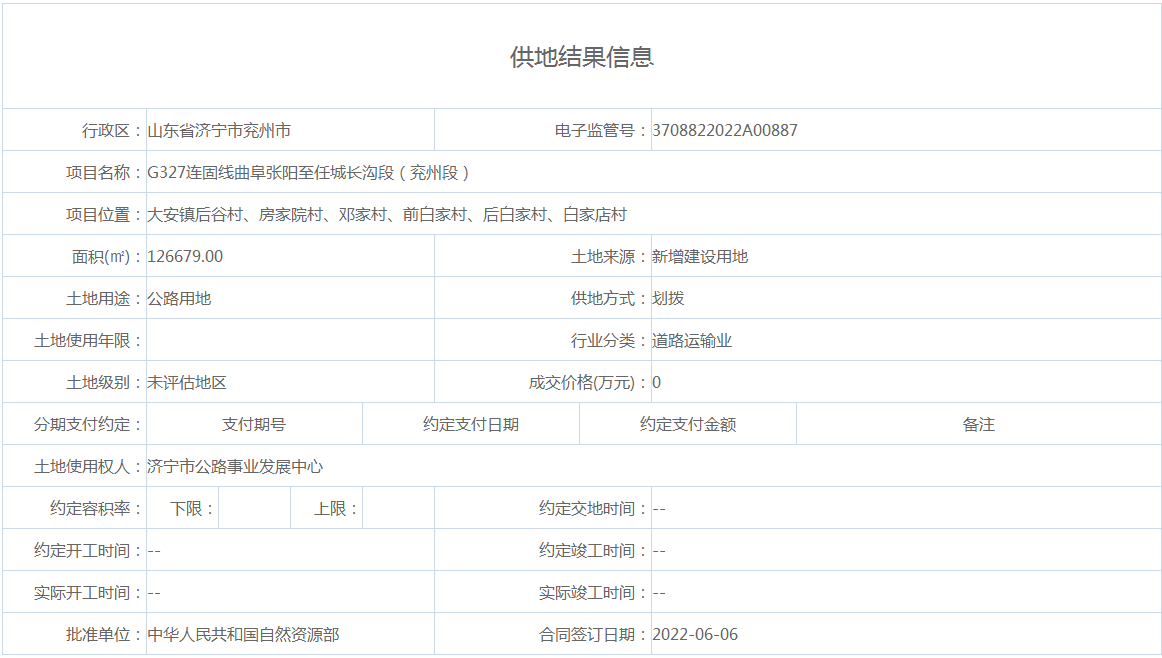This screenshot has height=658, width=1162.
Task: Select the electronic supervision number 3708822022A00887
Action: pos(725,131)
